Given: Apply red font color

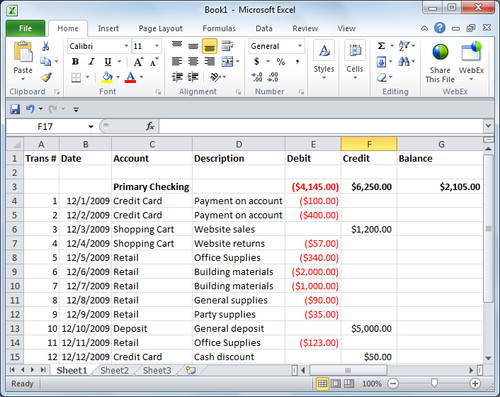Looking at the screenshot, I should [x=131, y=77].
